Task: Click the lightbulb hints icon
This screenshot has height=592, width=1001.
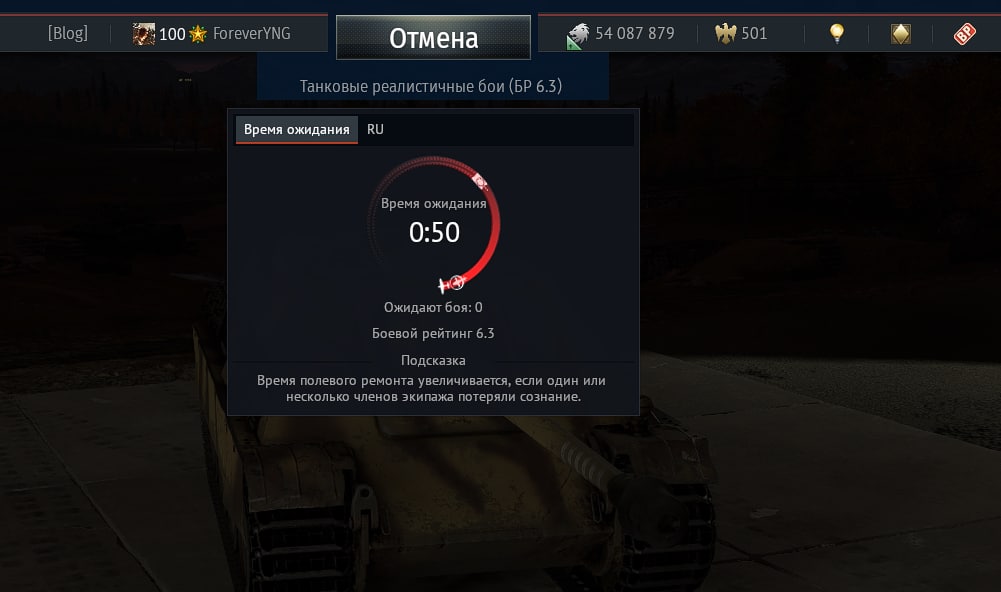Action: 836,33
